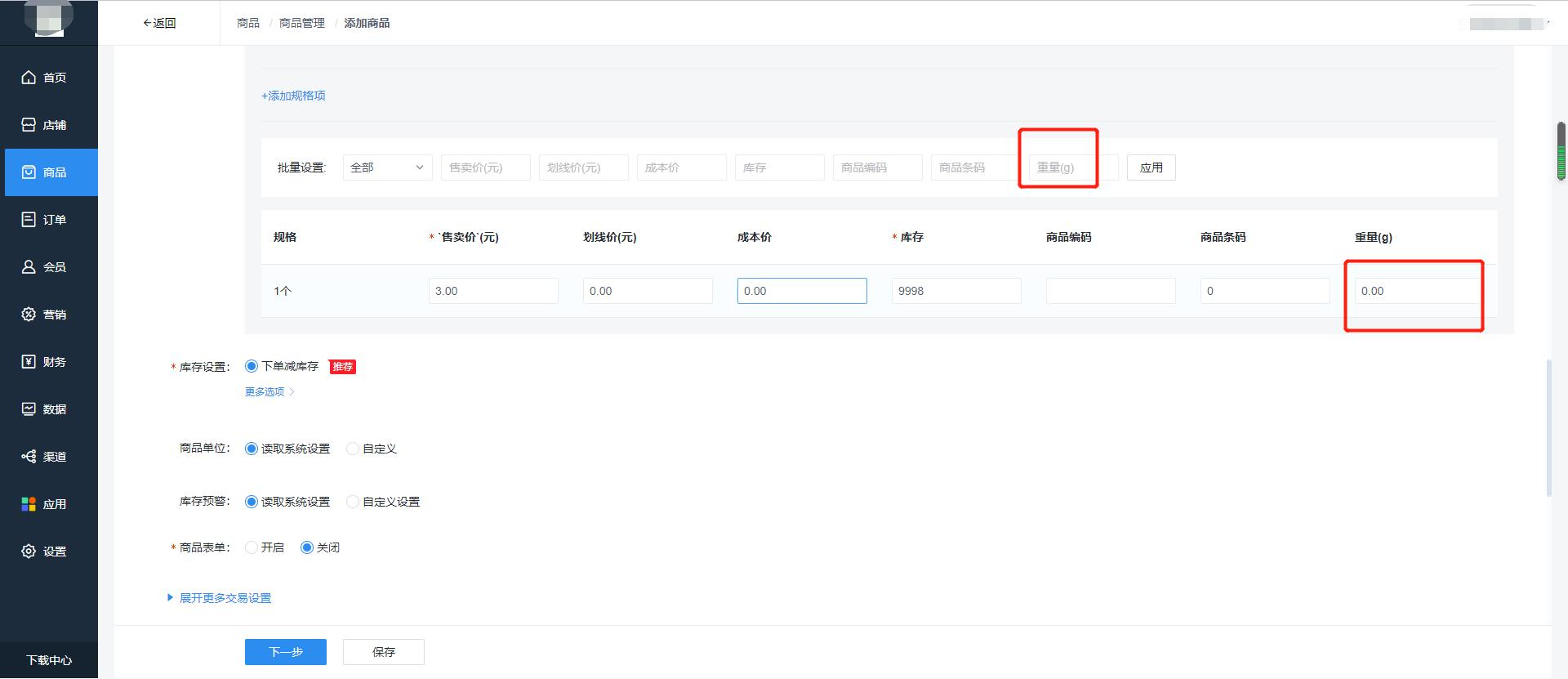Open the 店铺 store icon

tap(29, 125)
